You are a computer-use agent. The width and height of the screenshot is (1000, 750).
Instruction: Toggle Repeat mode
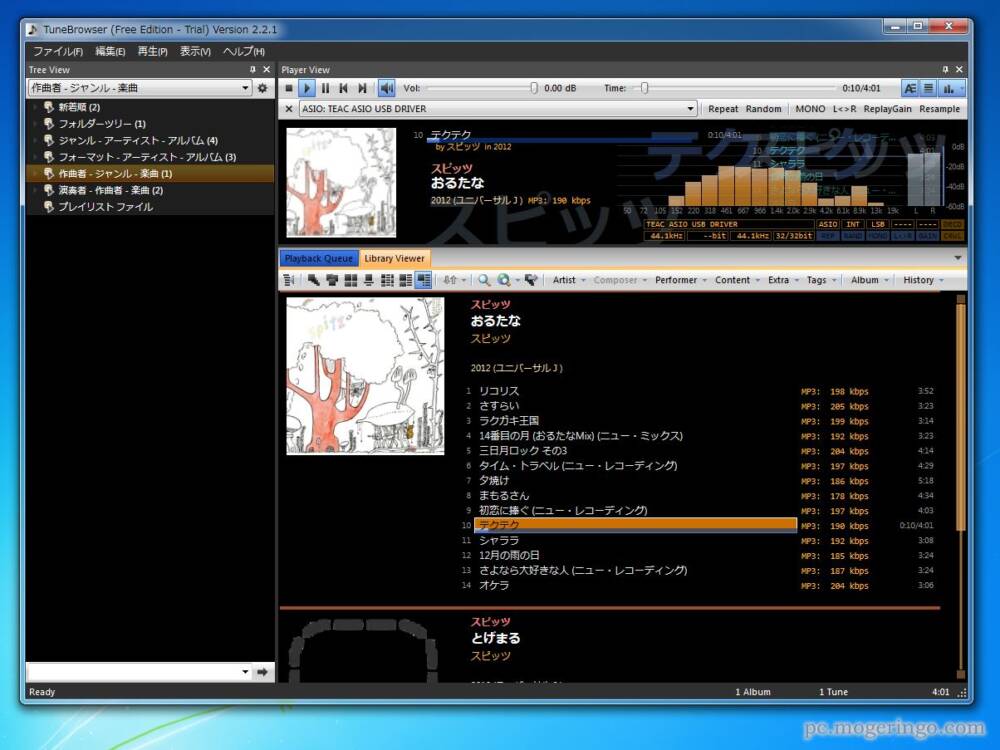(x=723, y=109)
